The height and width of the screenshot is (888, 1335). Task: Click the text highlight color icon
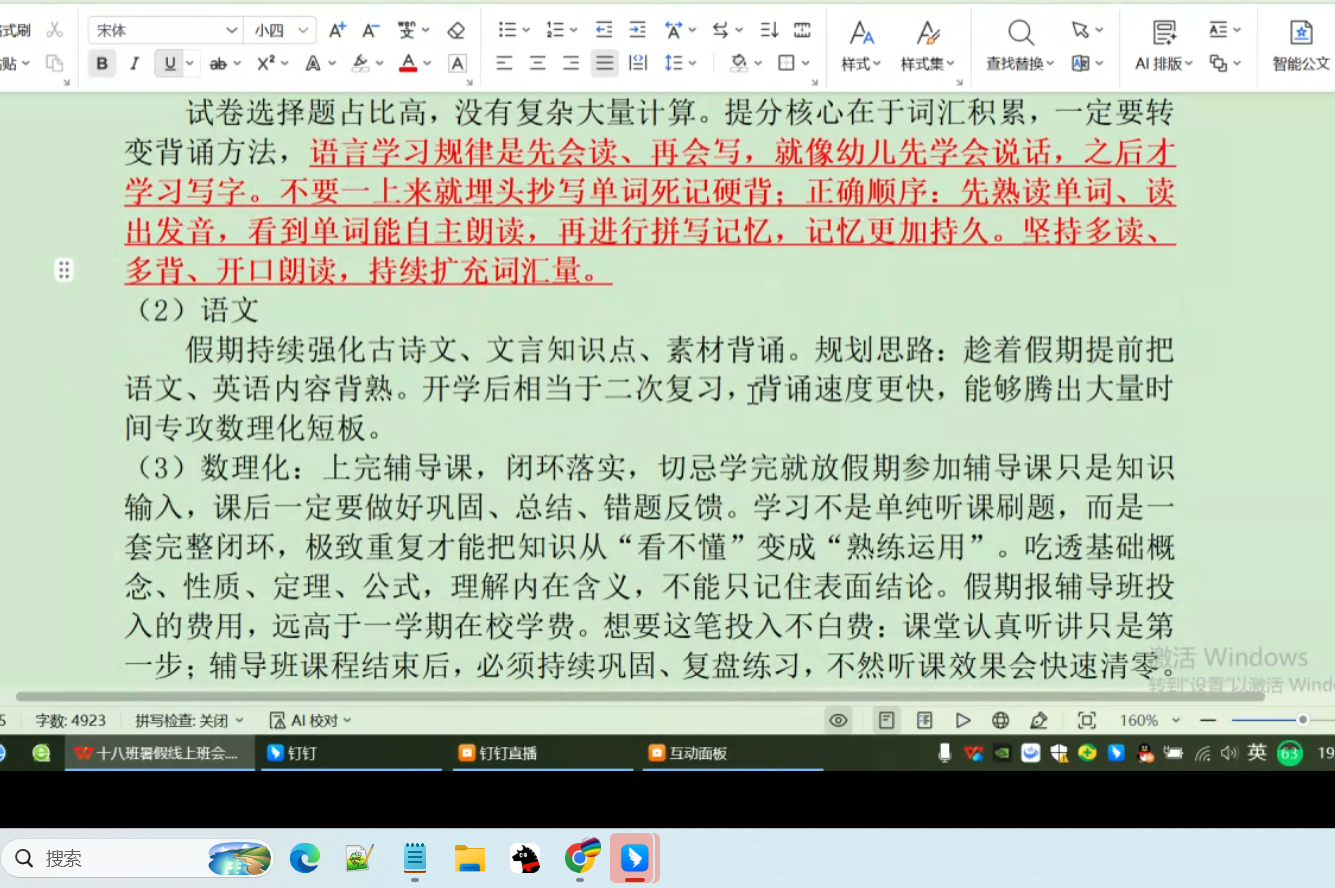pos(361,64)
